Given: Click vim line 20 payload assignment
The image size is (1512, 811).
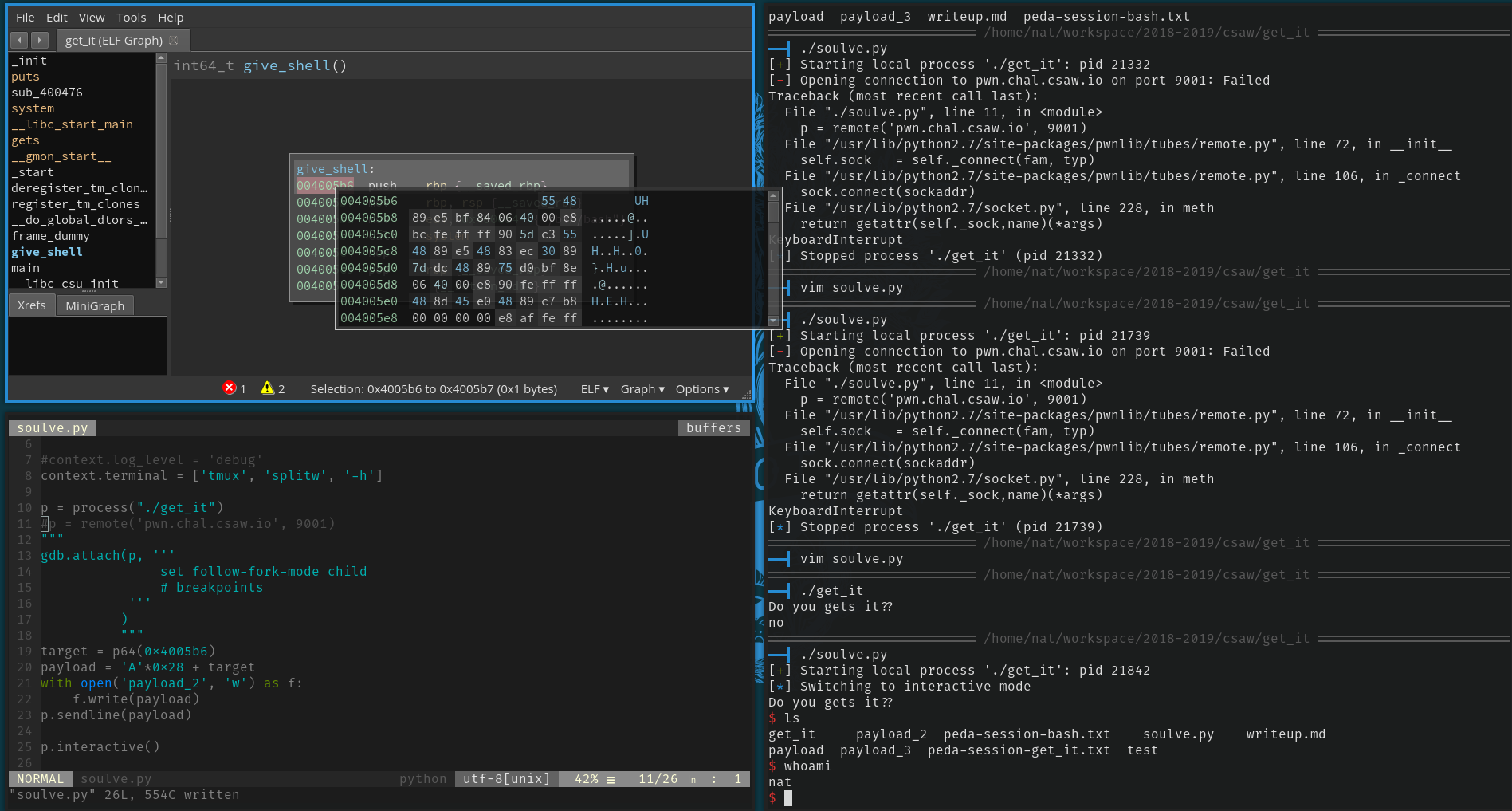Looking at the screenshot, I should (x=148, y=667).
